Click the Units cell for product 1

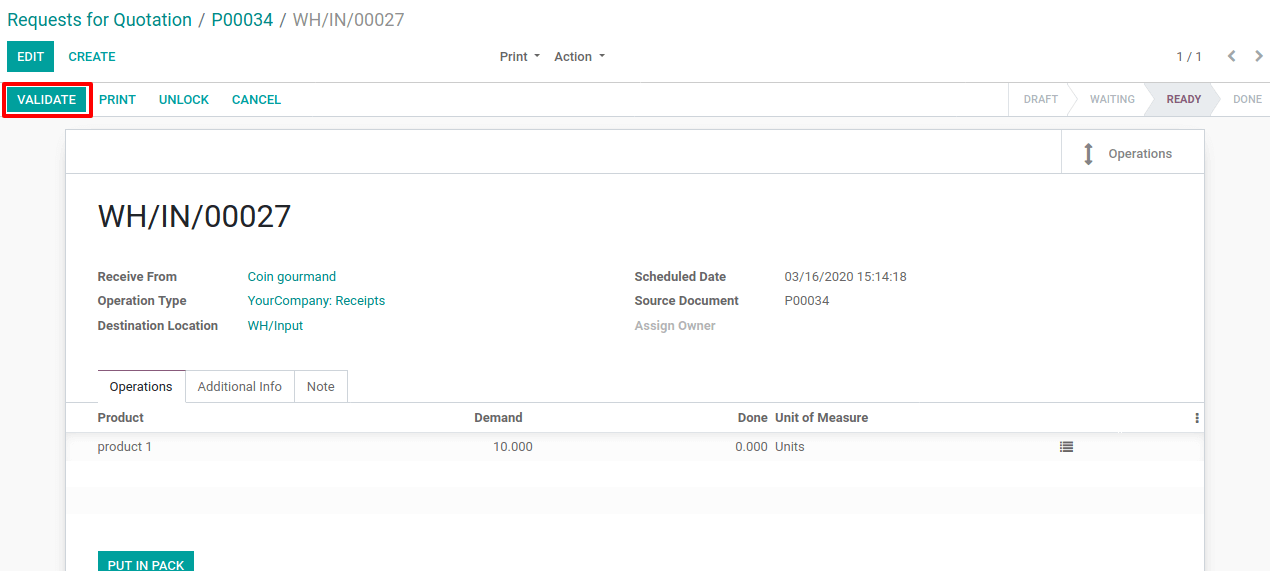pos(789,447)
